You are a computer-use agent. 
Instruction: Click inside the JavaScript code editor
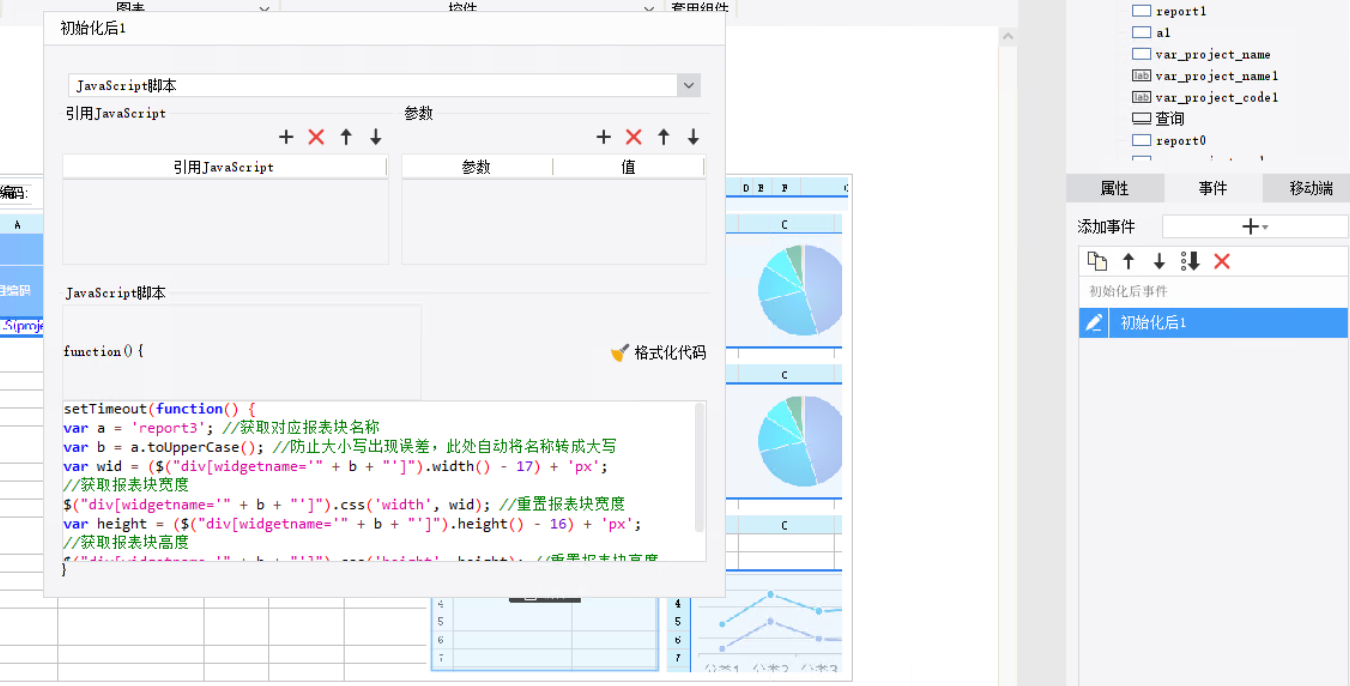click(x=378, y=482)
